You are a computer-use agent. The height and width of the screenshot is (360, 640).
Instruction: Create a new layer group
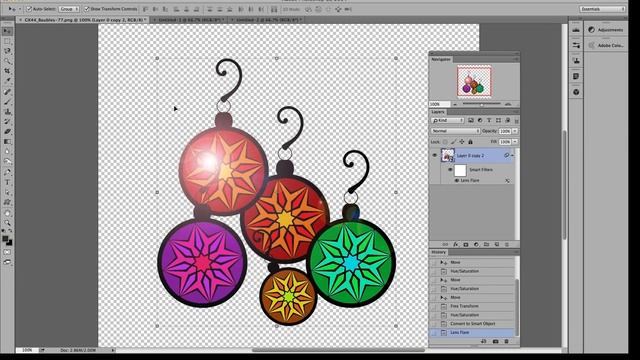coord(486,244)
